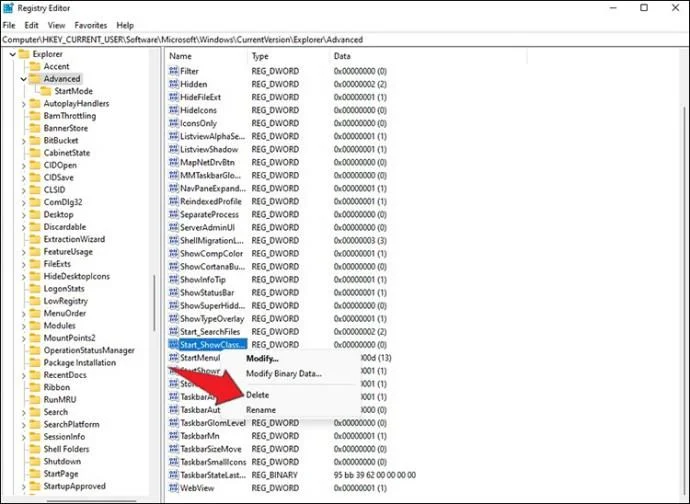
Task: Choose Modify... in the context menu
Action: click(262, 358)
